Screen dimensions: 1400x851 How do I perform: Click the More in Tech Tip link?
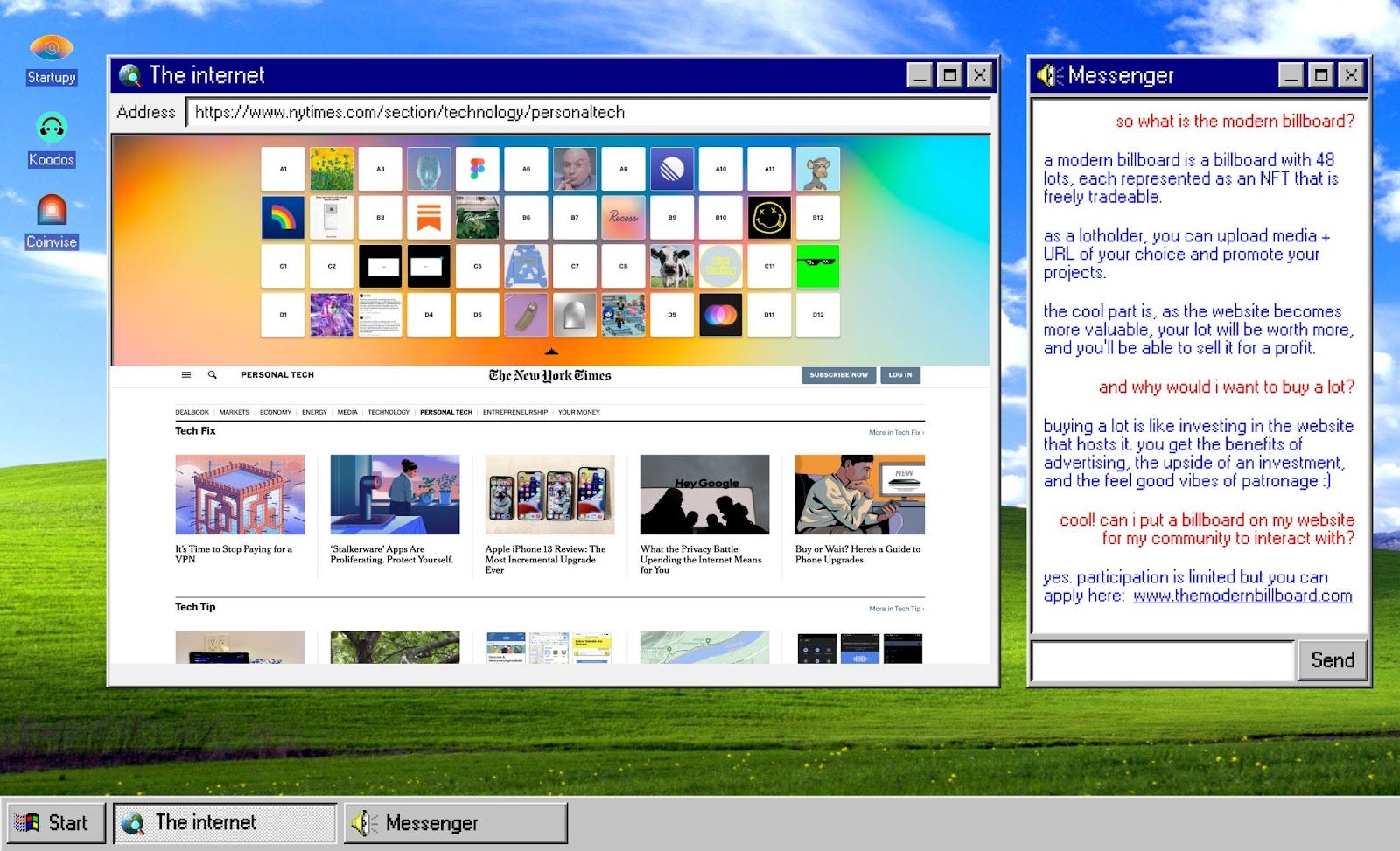(896, 609)
